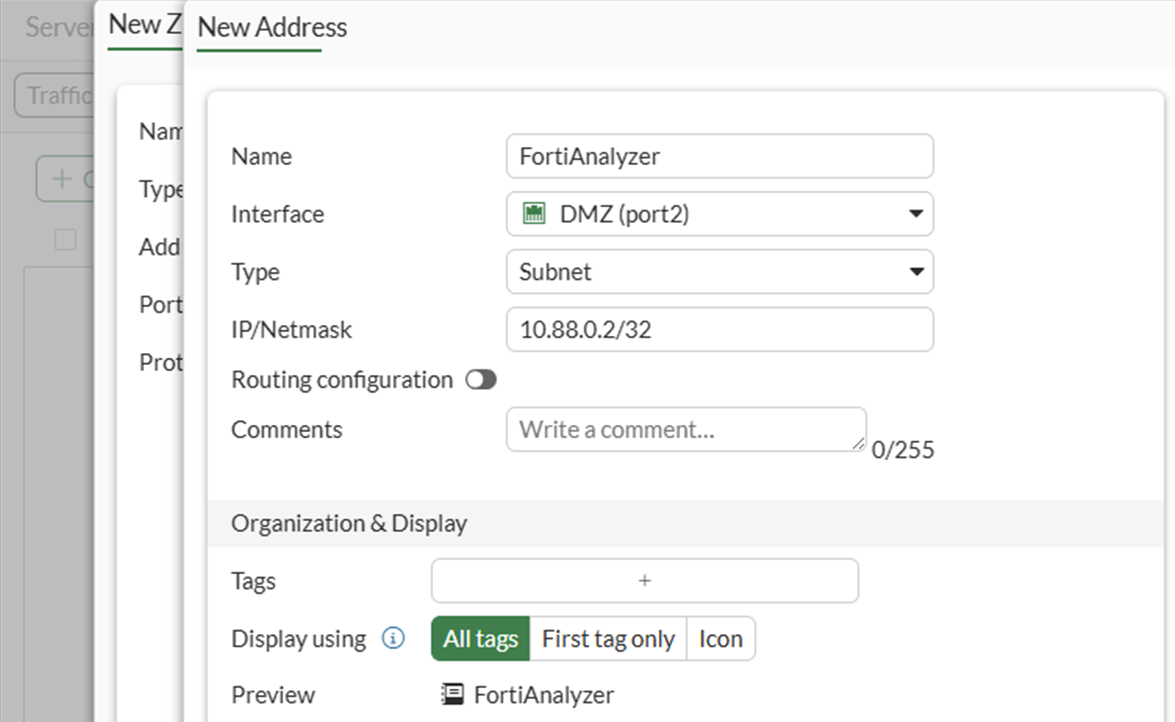This screenshot has height=722, width=1175.
Task: Toggle the Routing configuration switch
Action: click(x=481, y=380)
